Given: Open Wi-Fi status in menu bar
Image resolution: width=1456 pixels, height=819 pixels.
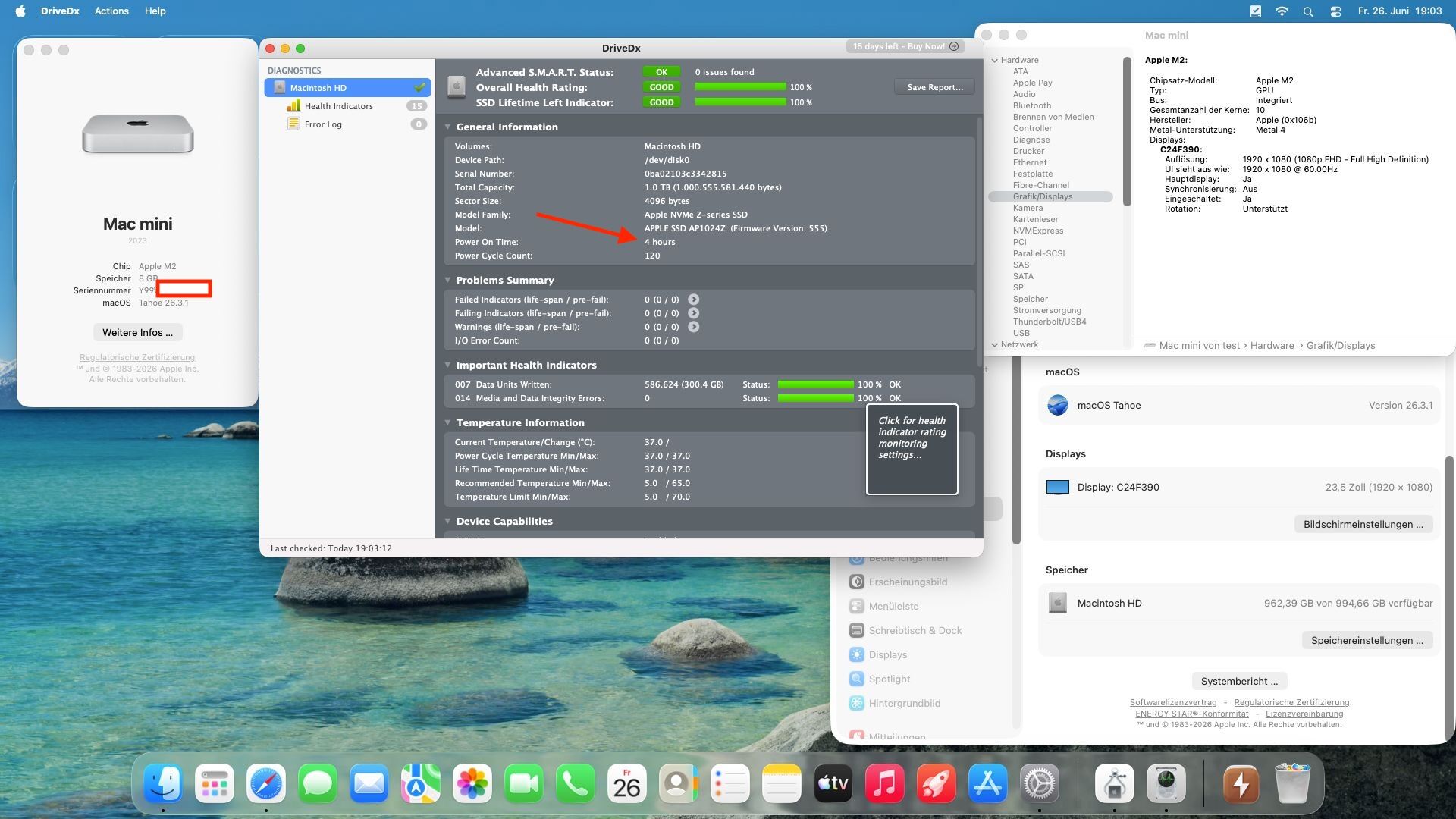Looking at the screenshot, I should click(x=1282, y=11).
